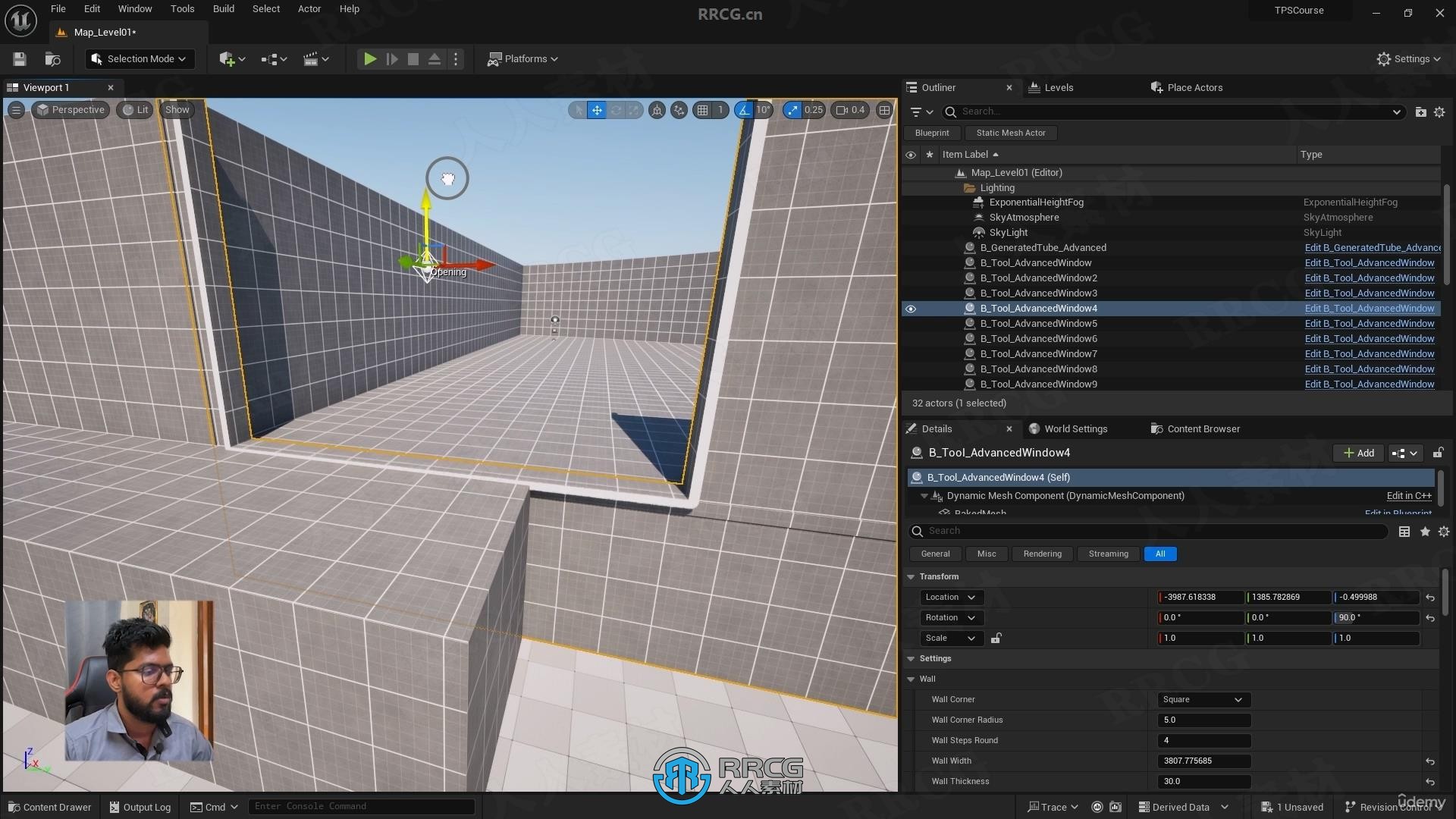
Task: Open the quick add actor dropdown
Action: click(232, 59)
